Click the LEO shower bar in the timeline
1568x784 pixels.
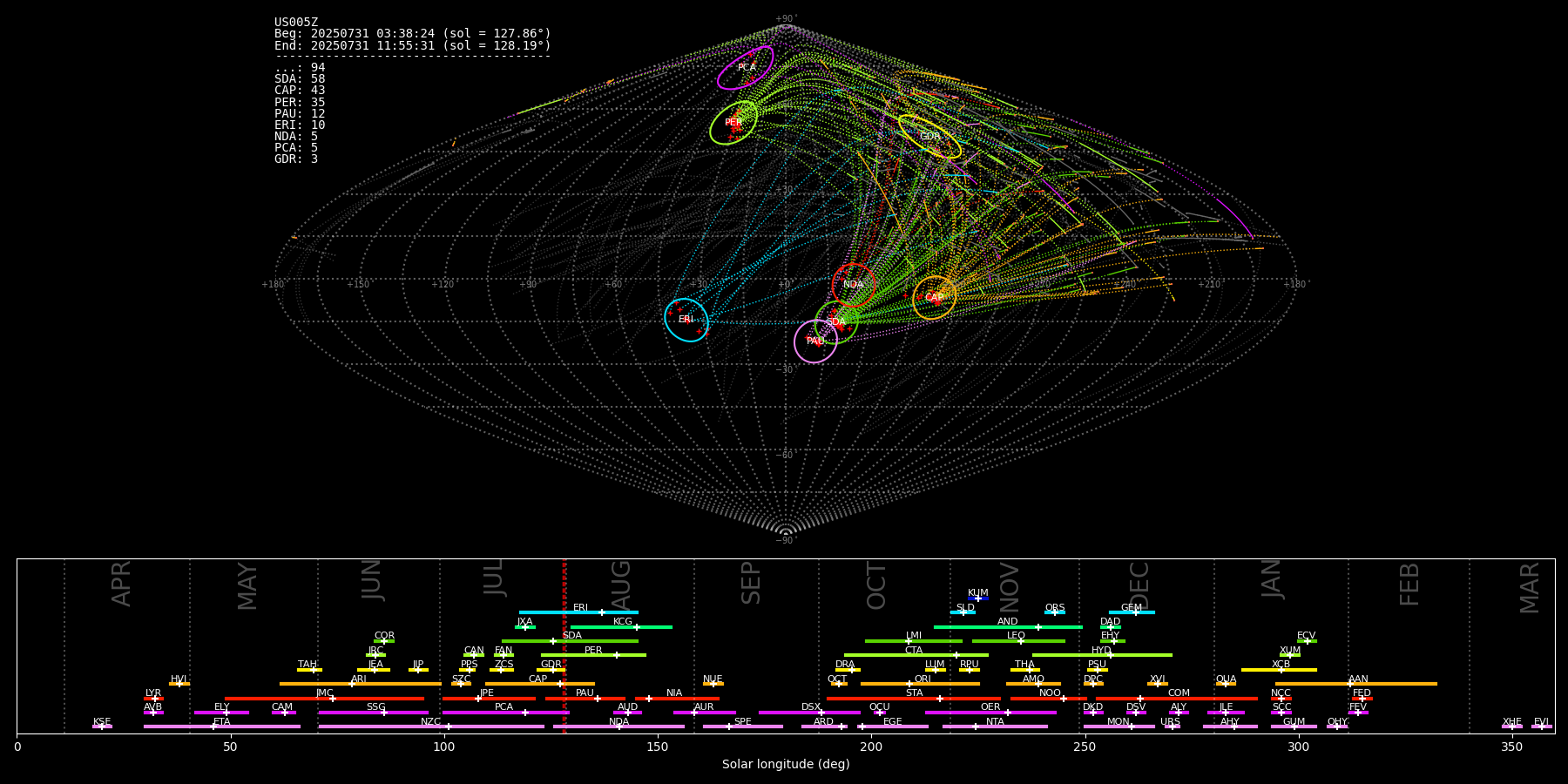[x=1018, y=641]
